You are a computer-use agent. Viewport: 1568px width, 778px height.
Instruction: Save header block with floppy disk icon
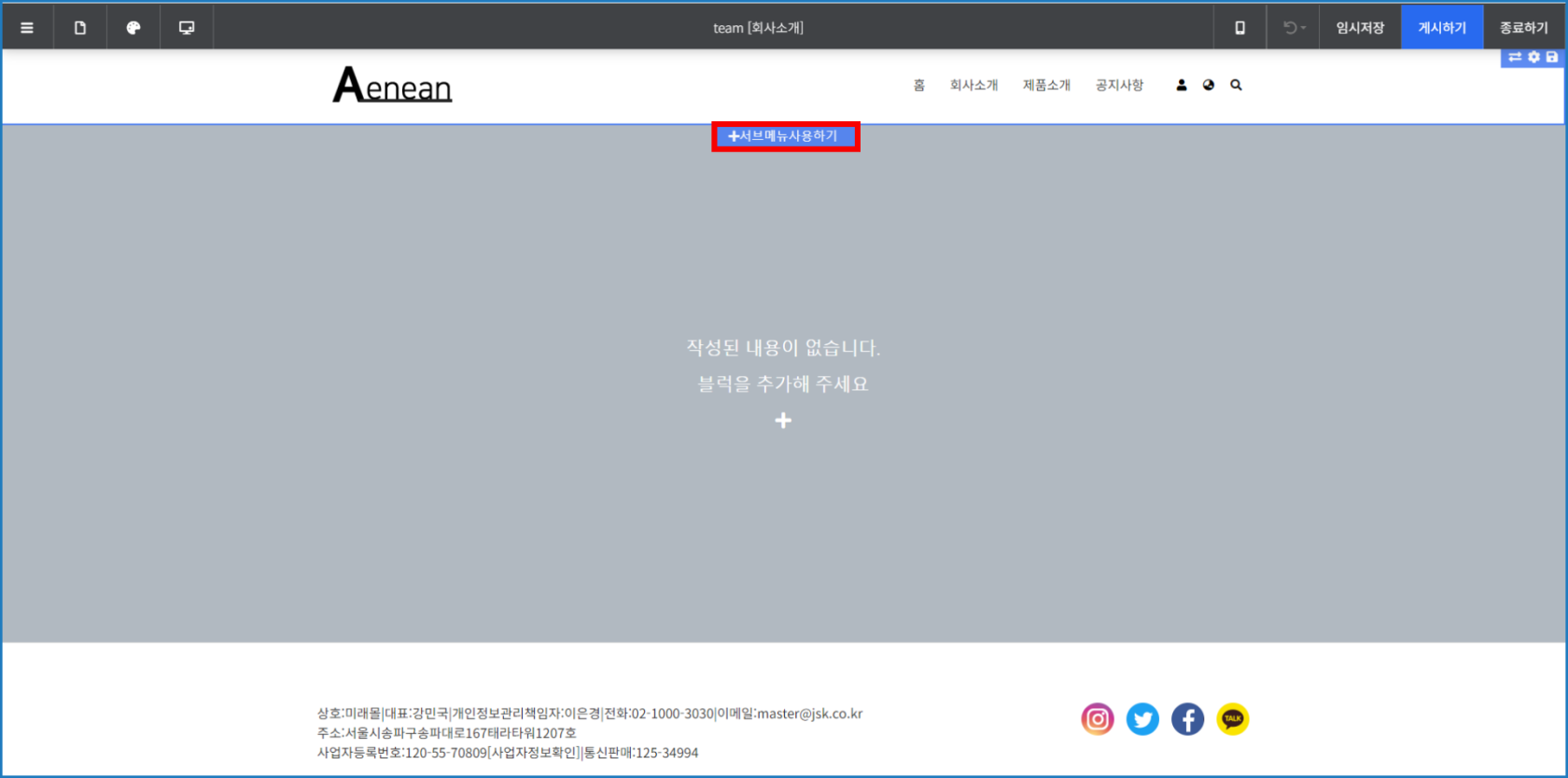point(1552,58)
